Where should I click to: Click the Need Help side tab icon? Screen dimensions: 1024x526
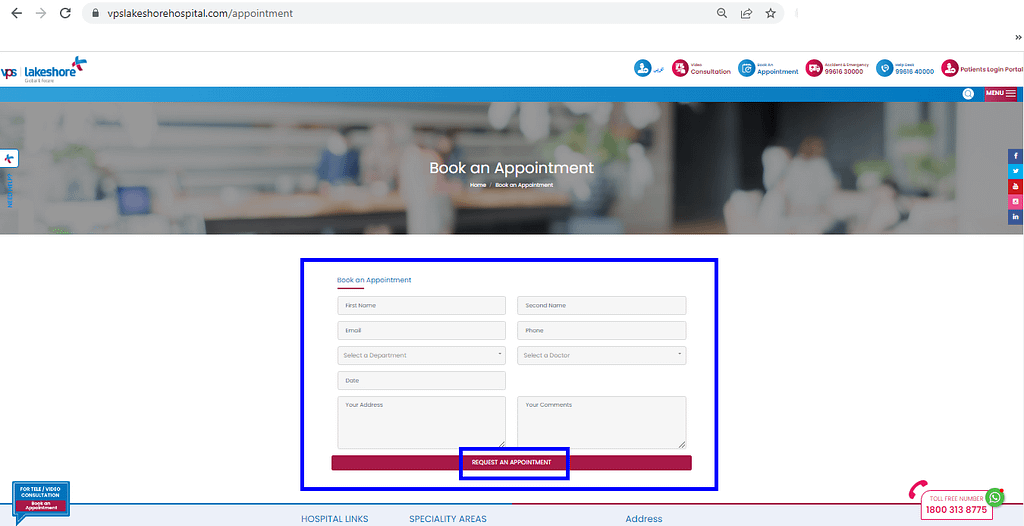9,159
